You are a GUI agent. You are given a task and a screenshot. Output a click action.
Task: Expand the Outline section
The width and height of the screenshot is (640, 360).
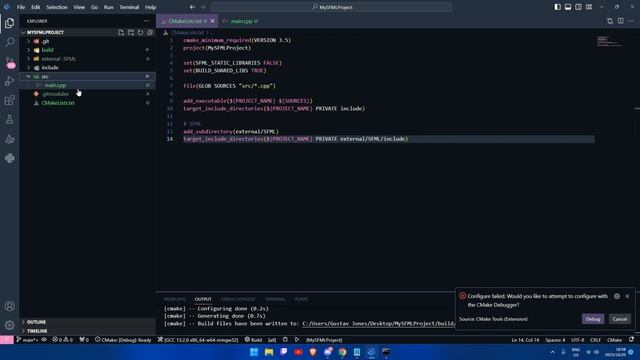[x=88, y=322]
